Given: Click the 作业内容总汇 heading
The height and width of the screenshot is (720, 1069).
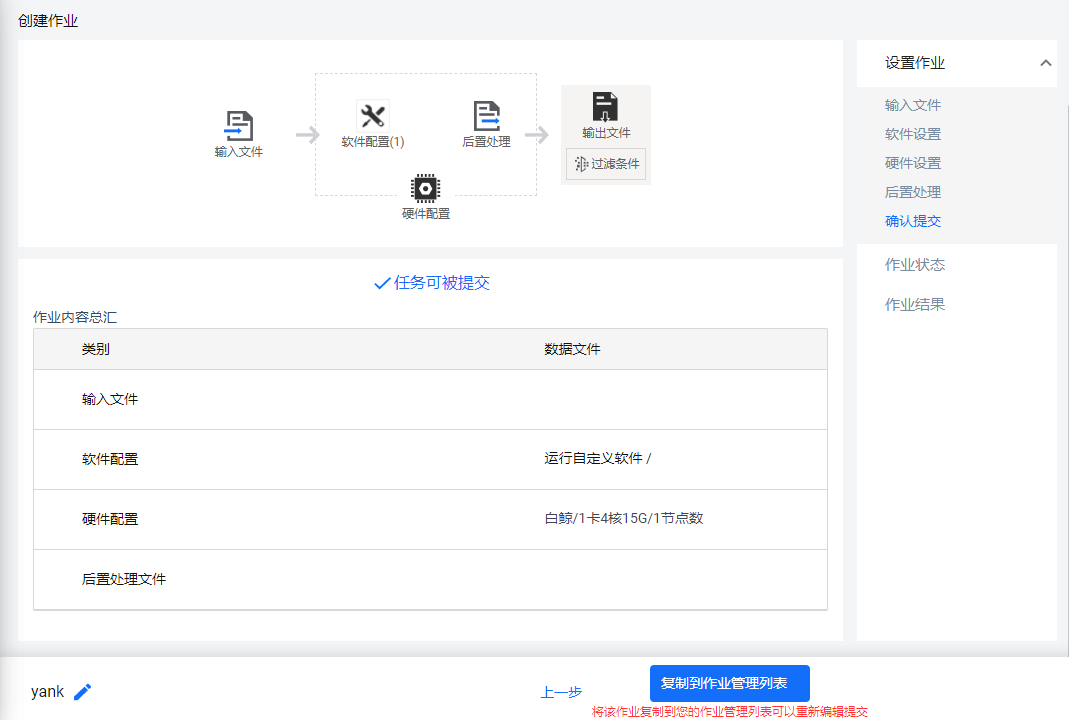Looking at the screenshot, I should point(75,317).
